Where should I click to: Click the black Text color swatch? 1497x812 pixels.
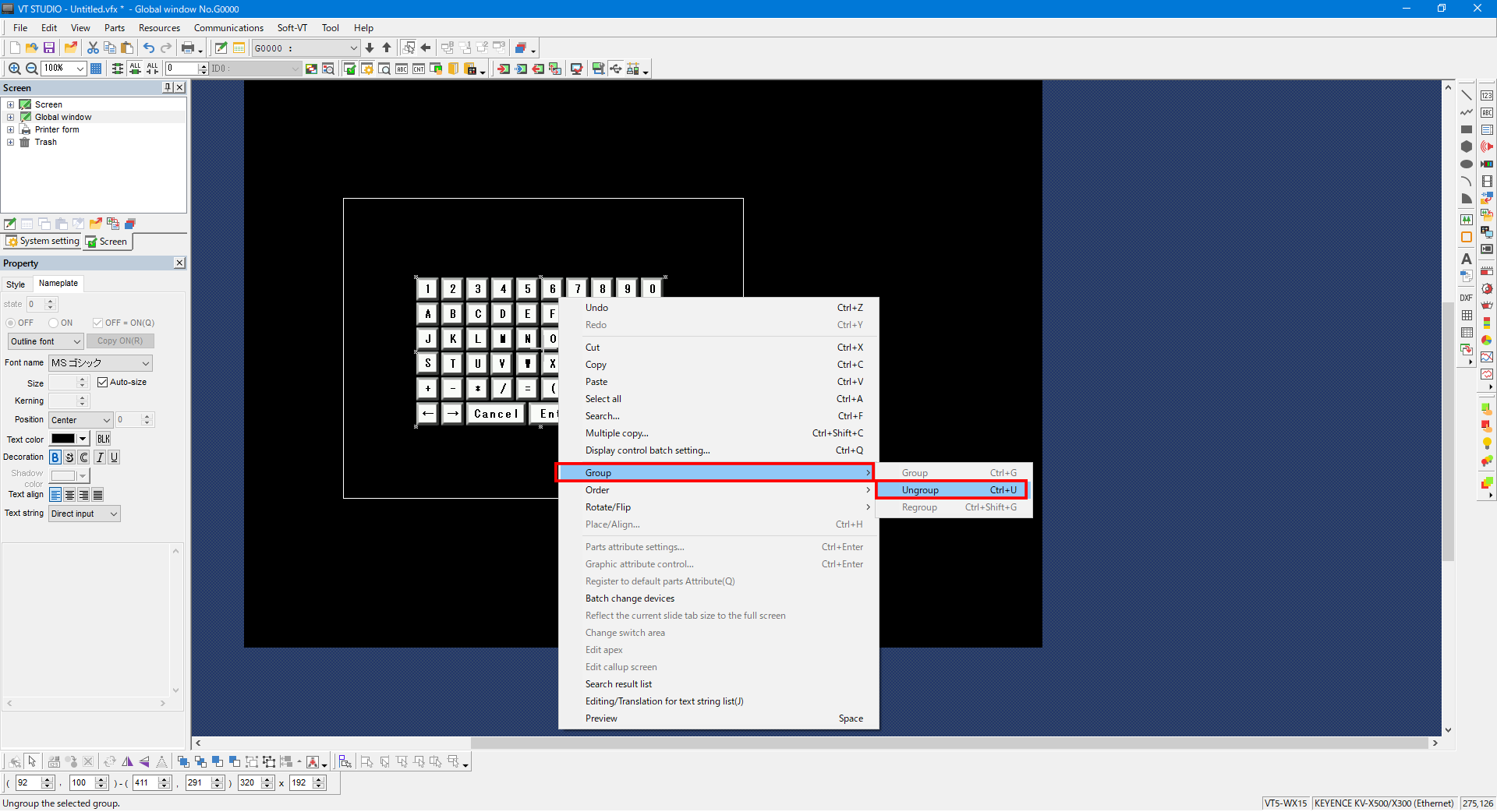click(x=63, y=439)
